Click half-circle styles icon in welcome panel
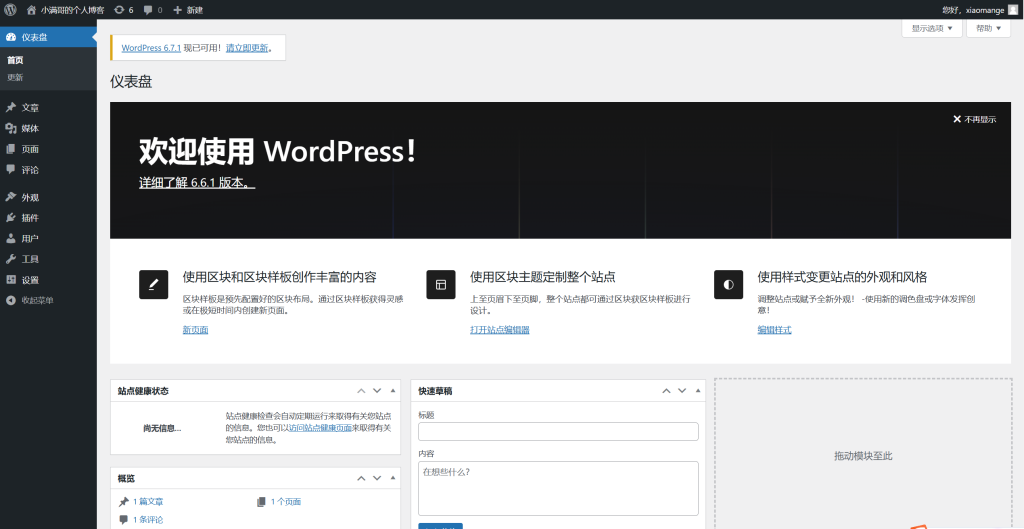The height and width of the screenshot is (529, 1024). pyautogui.click(x=728, y=285)
